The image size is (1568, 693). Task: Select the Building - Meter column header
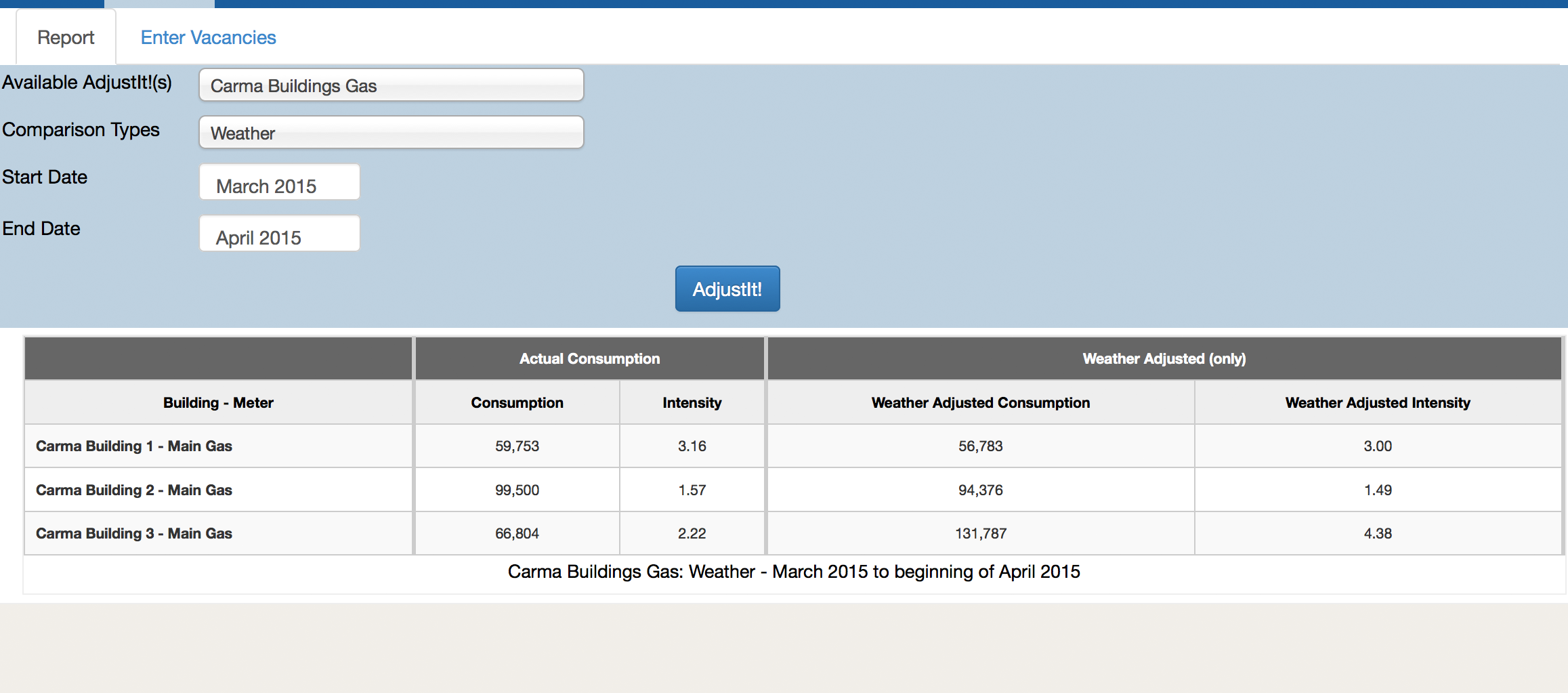pyautogui.click(x=218, y=403)
